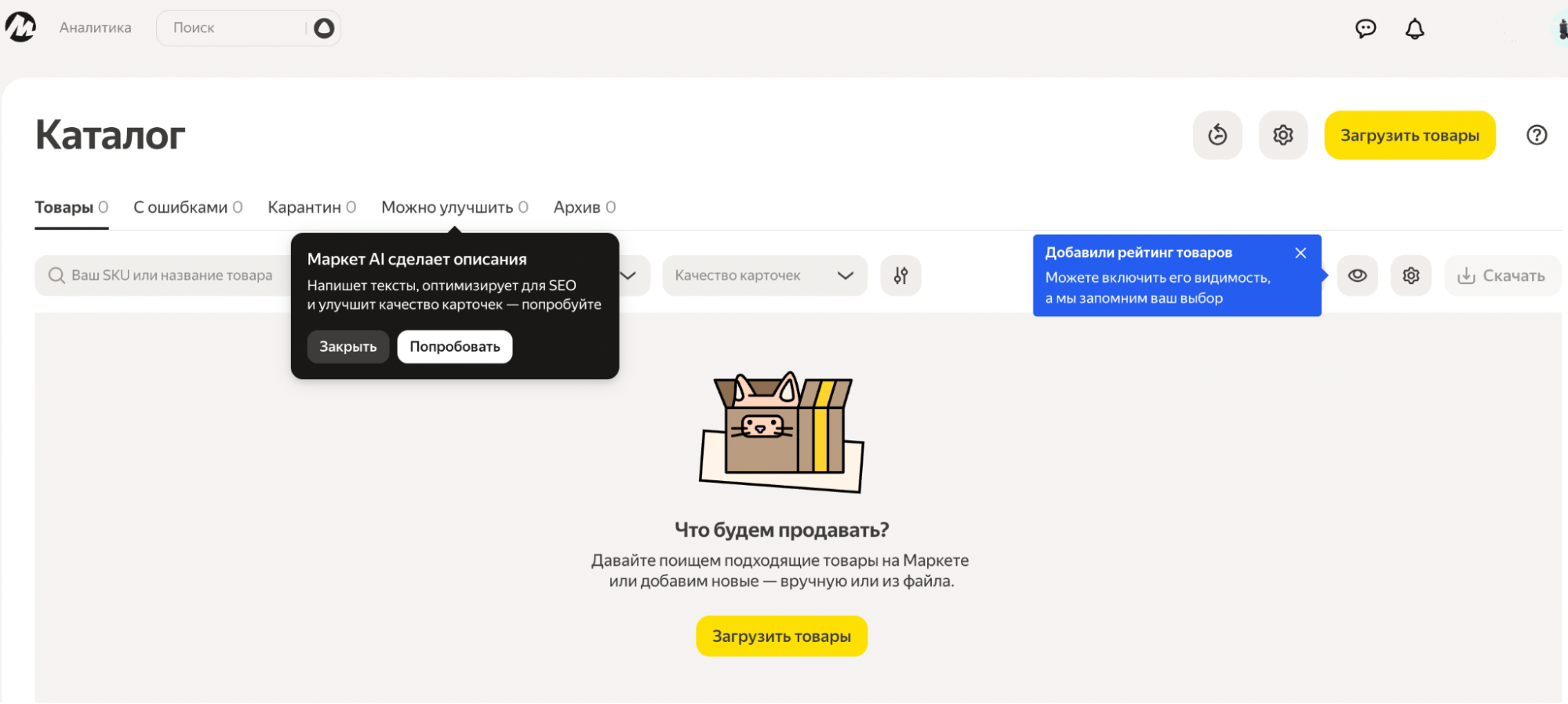Open the notifications bell

(1414, 29)
